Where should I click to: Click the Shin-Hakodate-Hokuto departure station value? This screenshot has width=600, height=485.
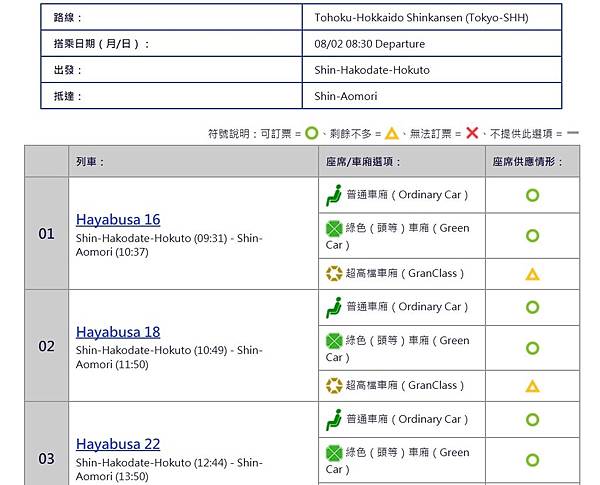(372, 70)
